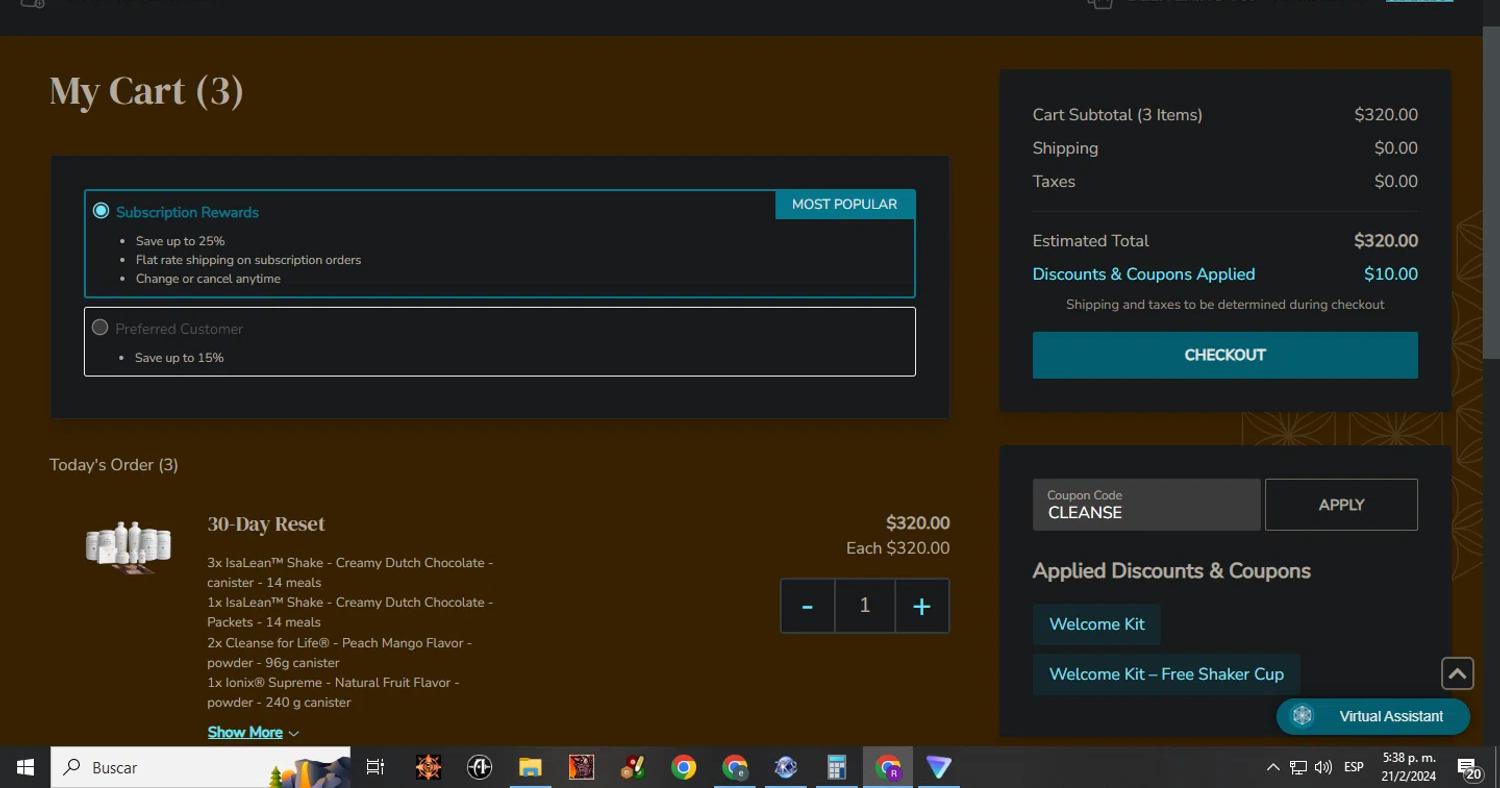
Task: Click the 'Taxes' label in the order summary
Action: [x=1054, y=181]
